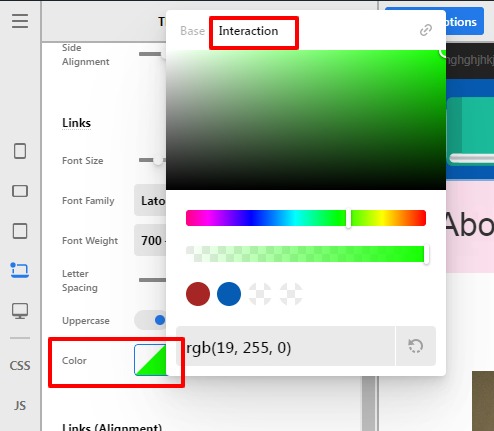
Task: Pick the blue saved color swatch
Action: (229, 294)
